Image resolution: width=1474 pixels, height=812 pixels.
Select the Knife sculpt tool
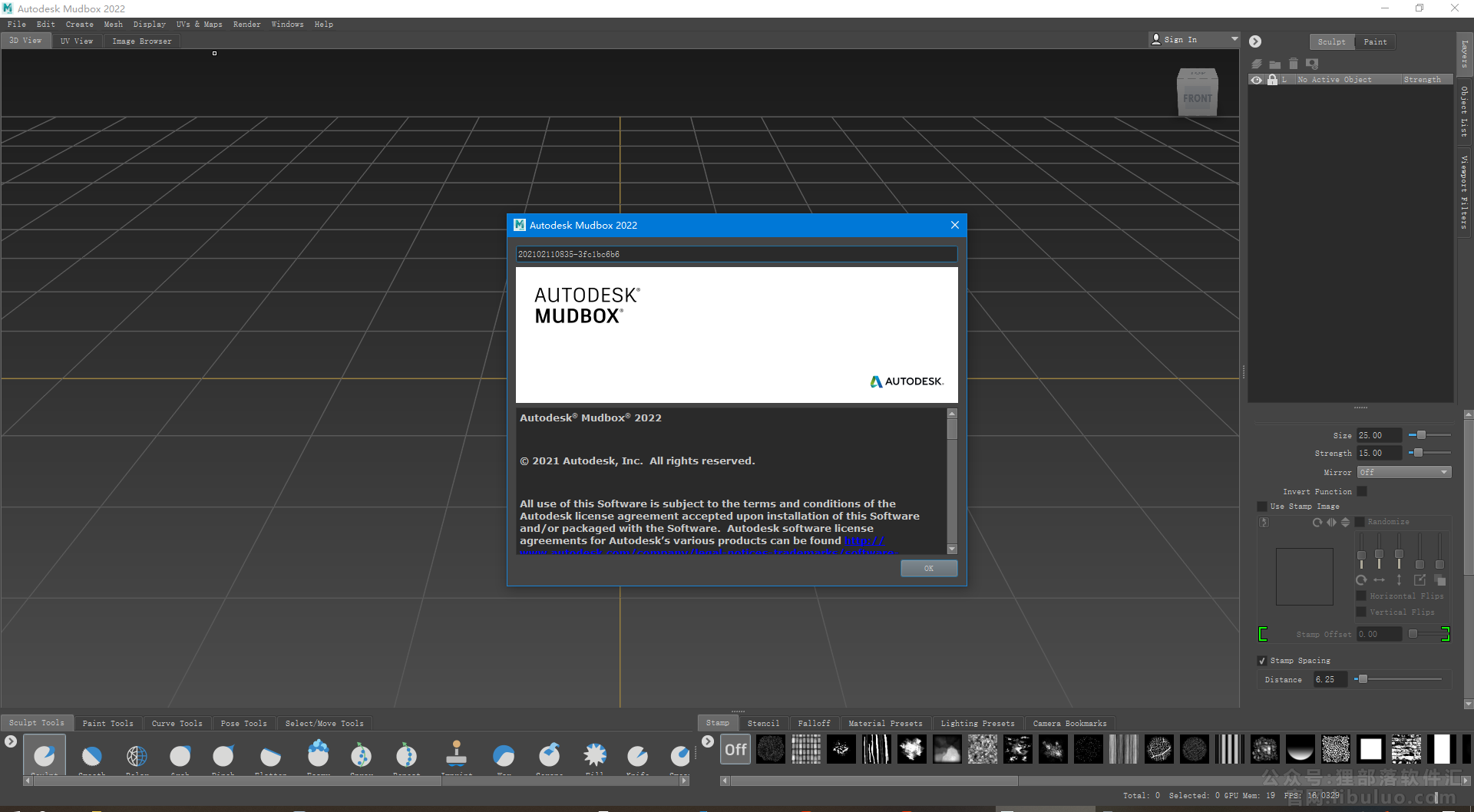[637, 756]
